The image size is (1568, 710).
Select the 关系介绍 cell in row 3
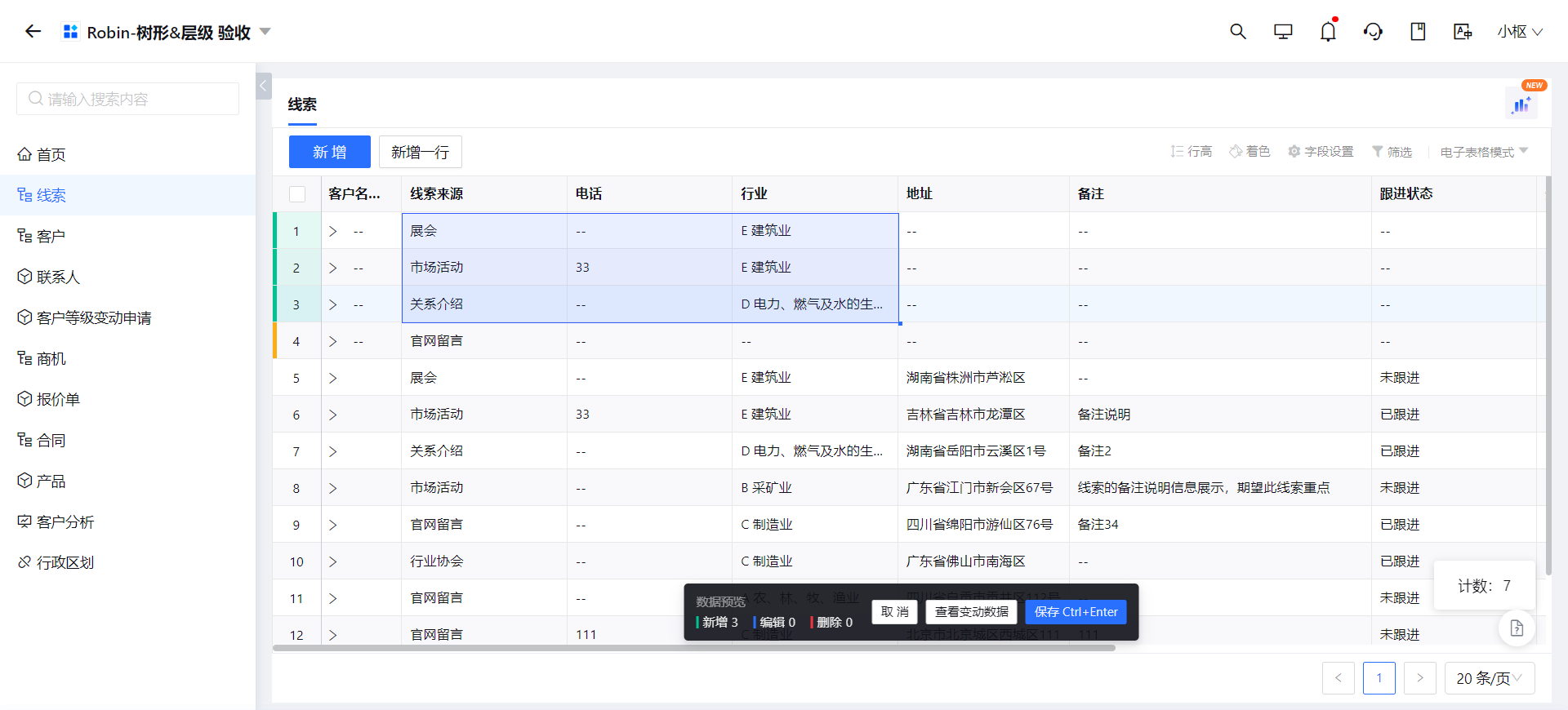(484, 304)
